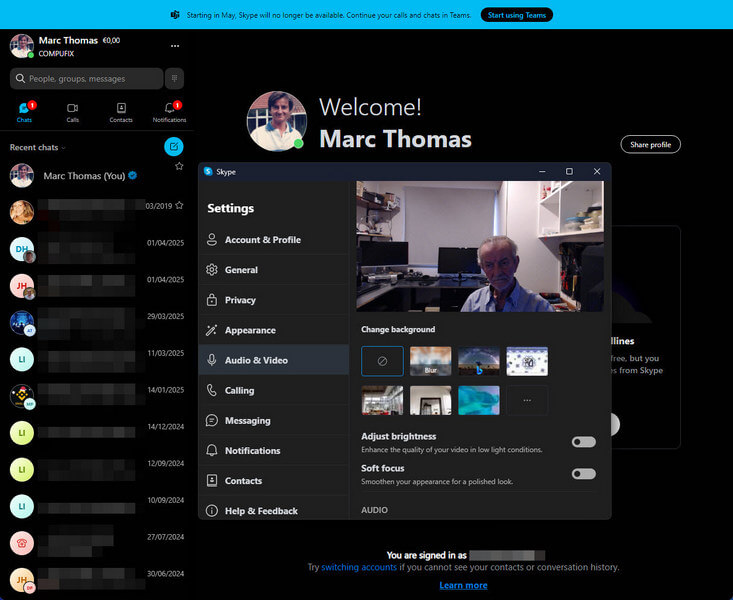Open the chat dated 14/12/2024
Viewport: 733px width, 600px height.
96,433
